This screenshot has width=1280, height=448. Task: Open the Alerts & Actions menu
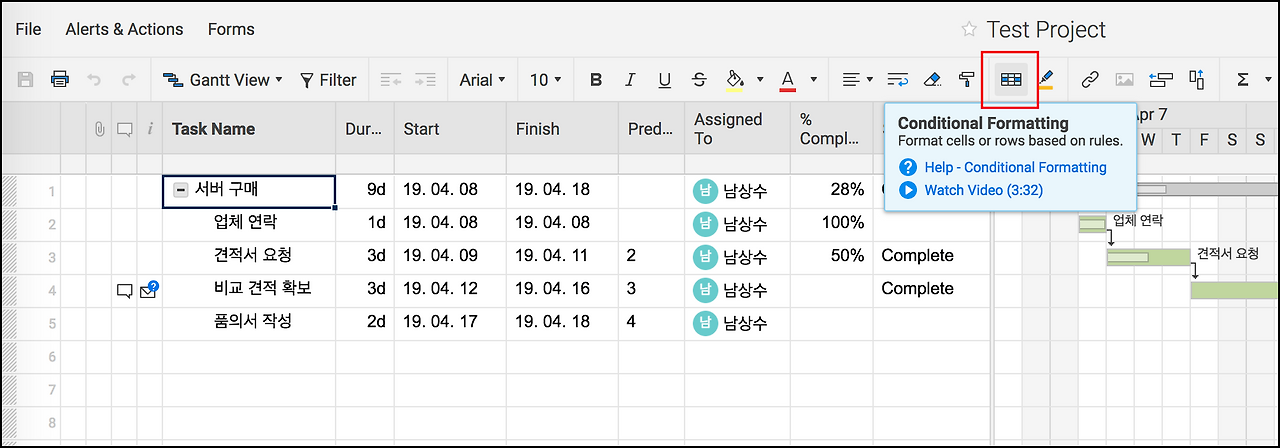[124, 29]
